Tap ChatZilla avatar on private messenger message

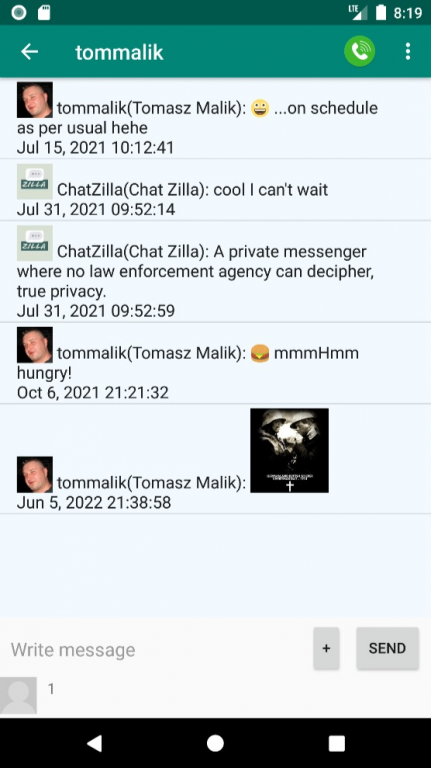point(35,243)
